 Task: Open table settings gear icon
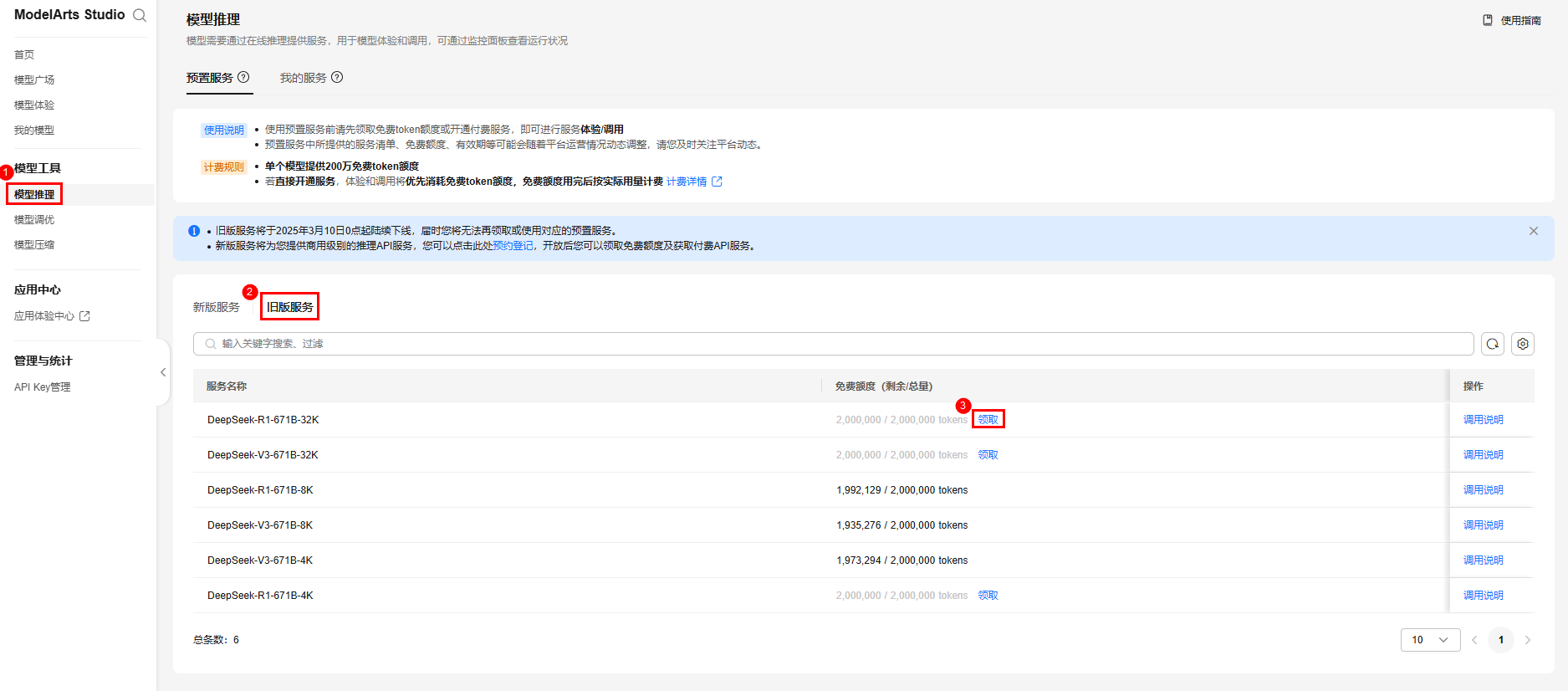(x=1523, y=344)
